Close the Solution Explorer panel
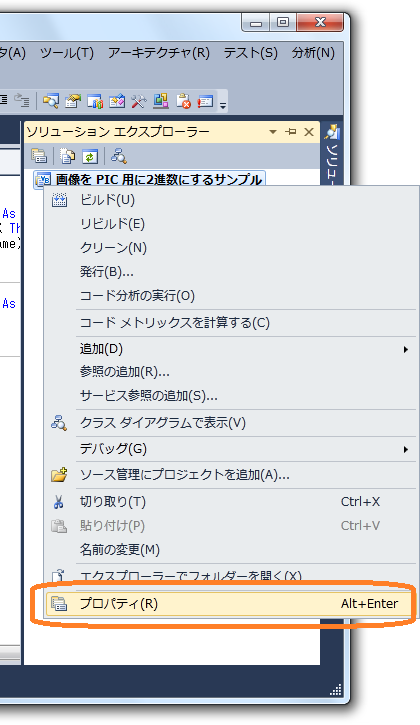 (x=309, y=132)
